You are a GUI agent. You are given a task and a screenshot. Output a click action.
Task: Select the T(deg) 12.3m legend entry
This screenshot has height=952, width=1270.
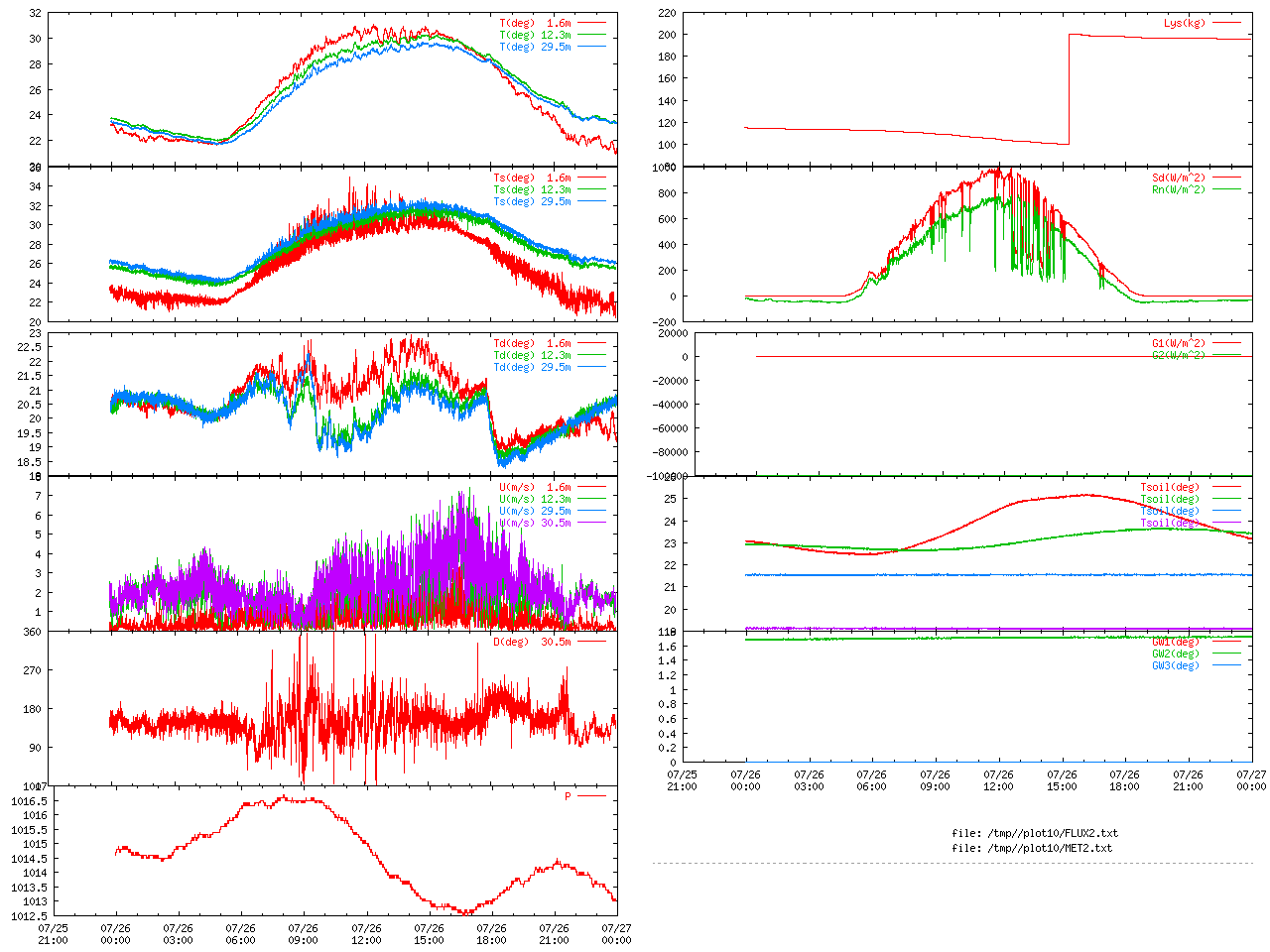point(536,35)
